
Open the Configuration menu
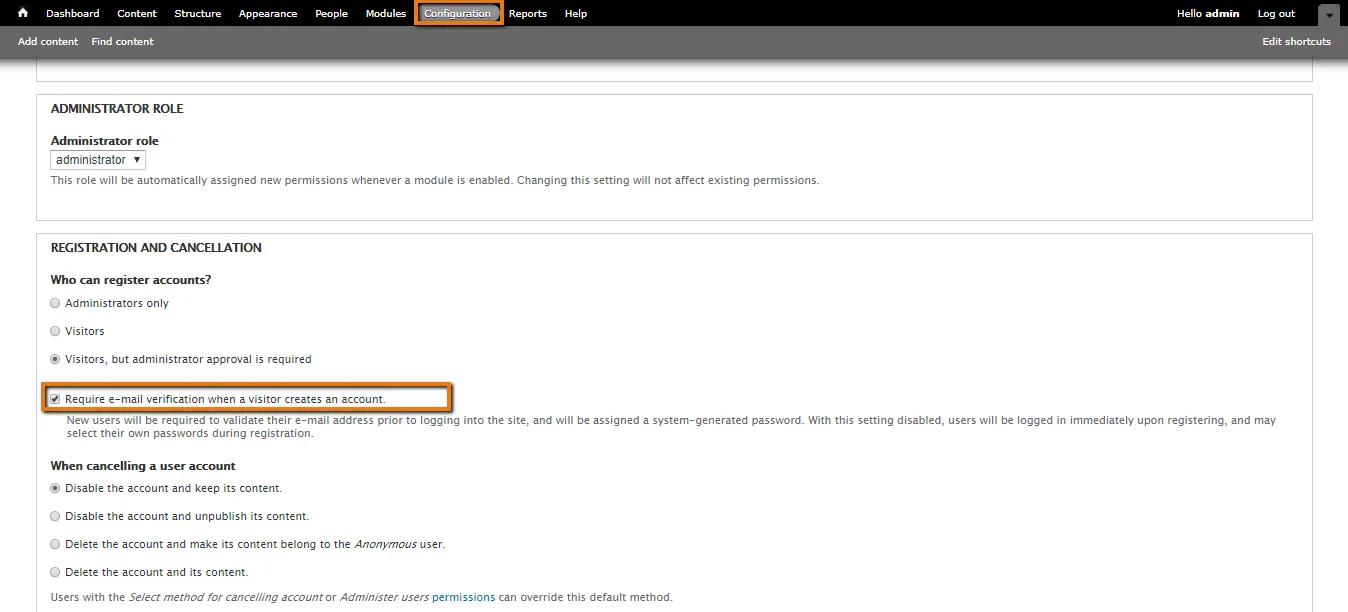(457, 14)
